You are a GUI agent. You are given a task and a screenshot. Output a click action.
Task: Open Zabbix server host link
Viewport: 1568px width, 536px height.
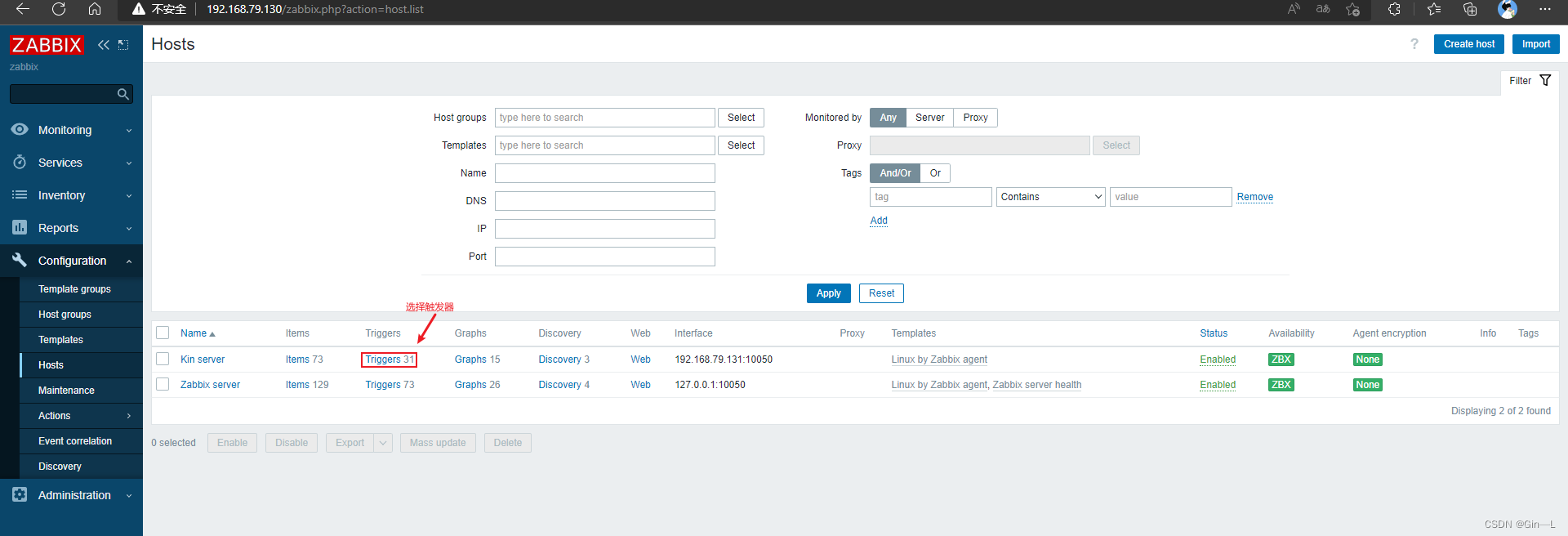pyautogui.click(x=210, y=385)
